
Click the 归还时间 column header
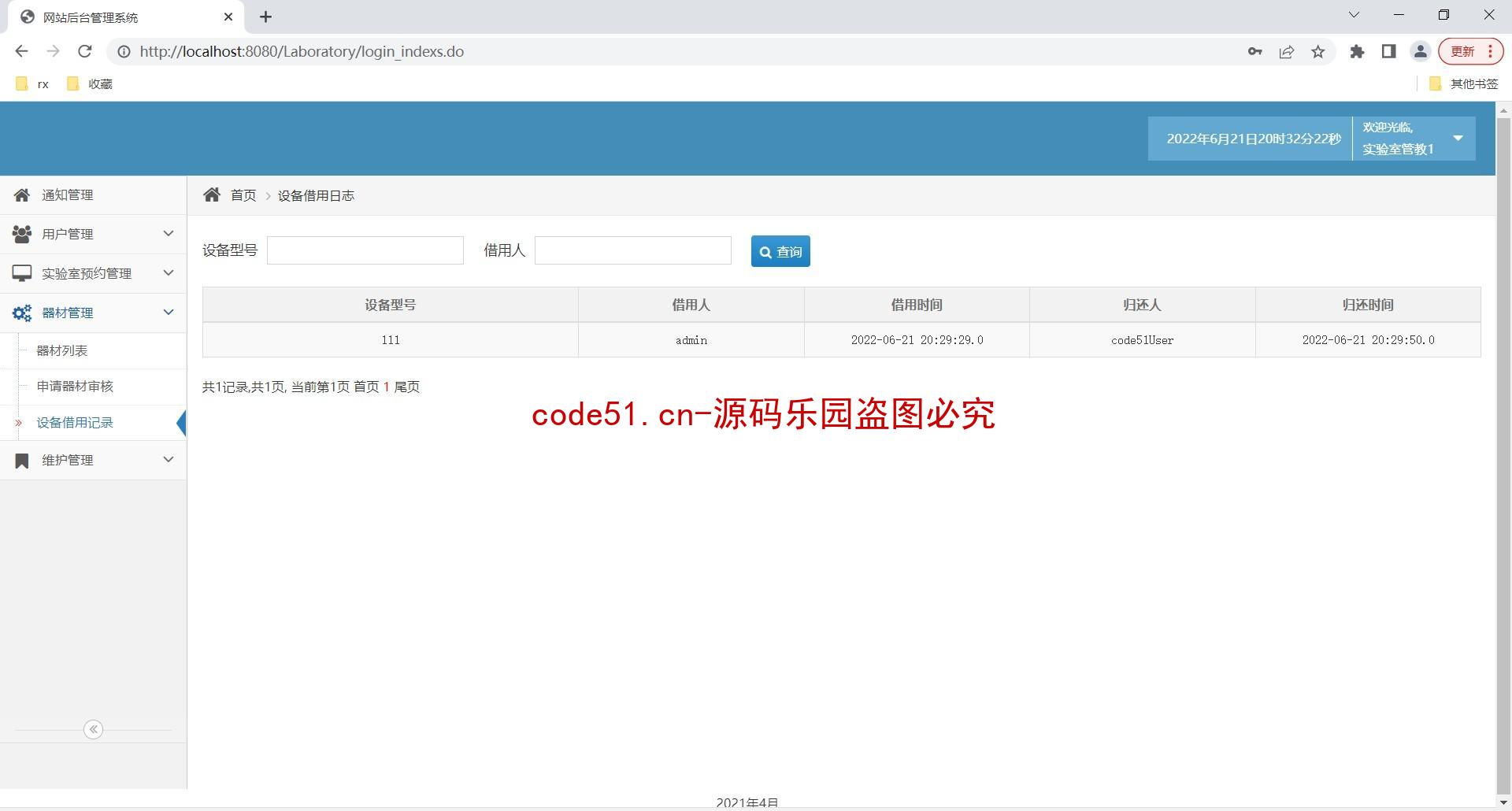click(x=1369, y=305)
